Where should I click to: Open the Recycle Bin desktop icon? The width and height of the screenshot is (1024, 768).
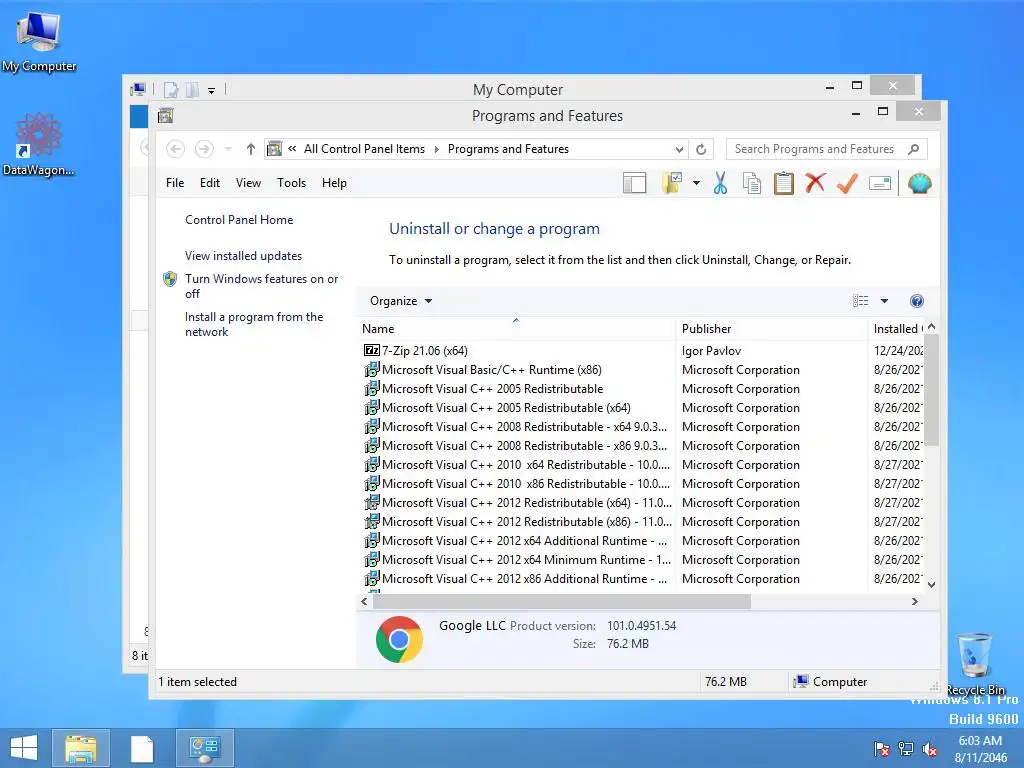(975, 663)
